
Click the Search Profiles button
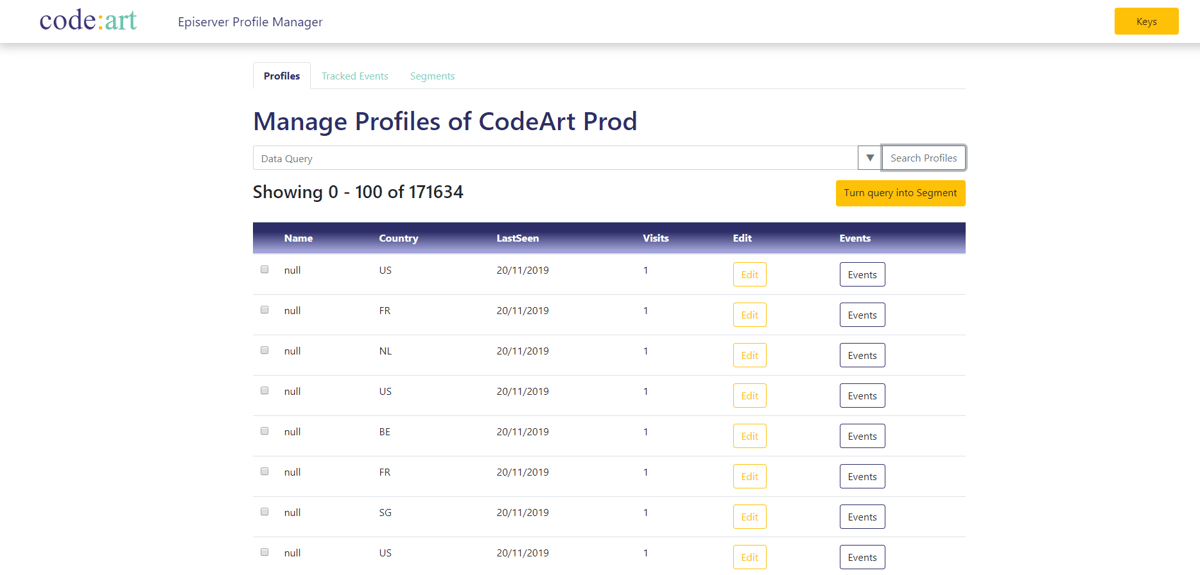tap(924, 158)
